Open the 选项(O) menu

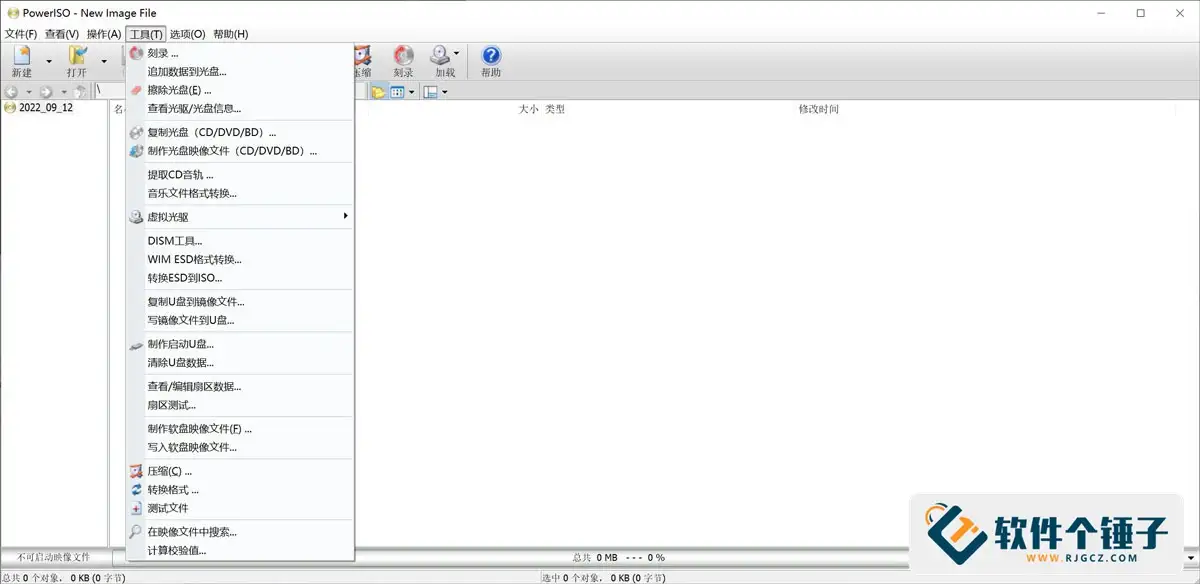(187, 34)
